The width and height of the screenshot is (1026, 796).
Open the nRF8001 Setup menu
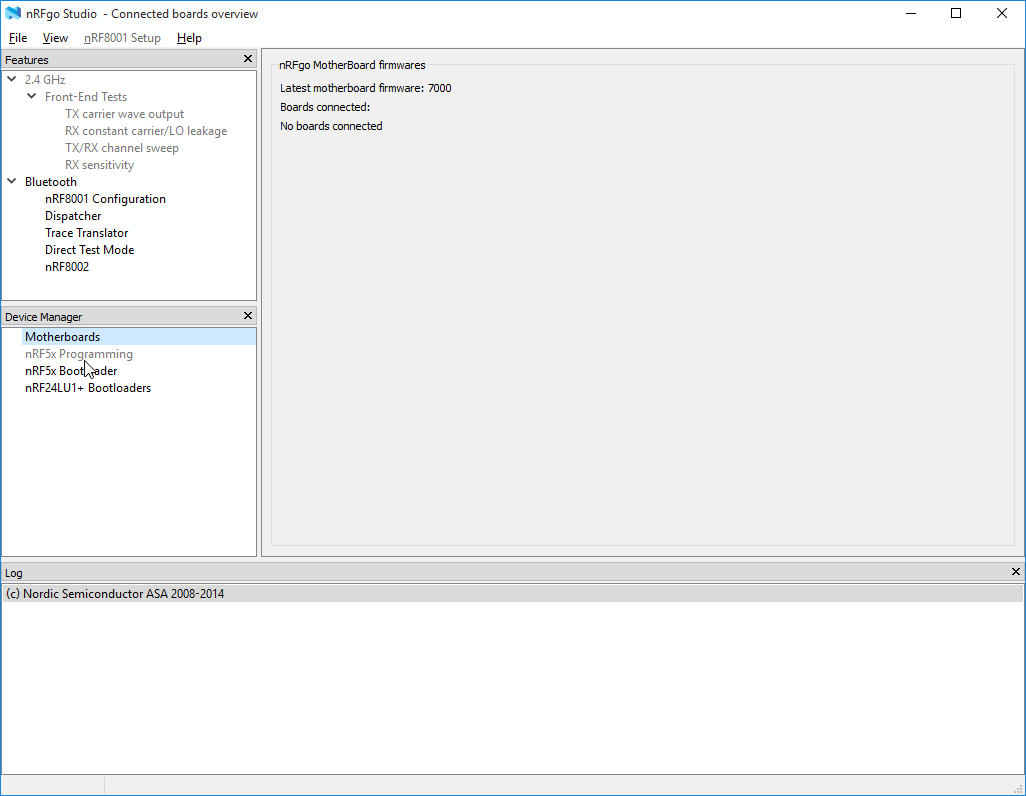[122, 38]
